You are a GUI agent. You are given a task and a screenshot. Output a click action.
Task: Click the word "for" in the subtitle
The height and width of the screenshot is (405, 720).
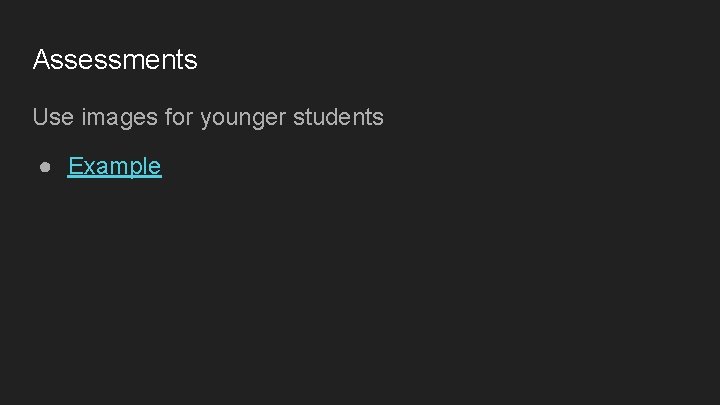[x=180, y=116]
